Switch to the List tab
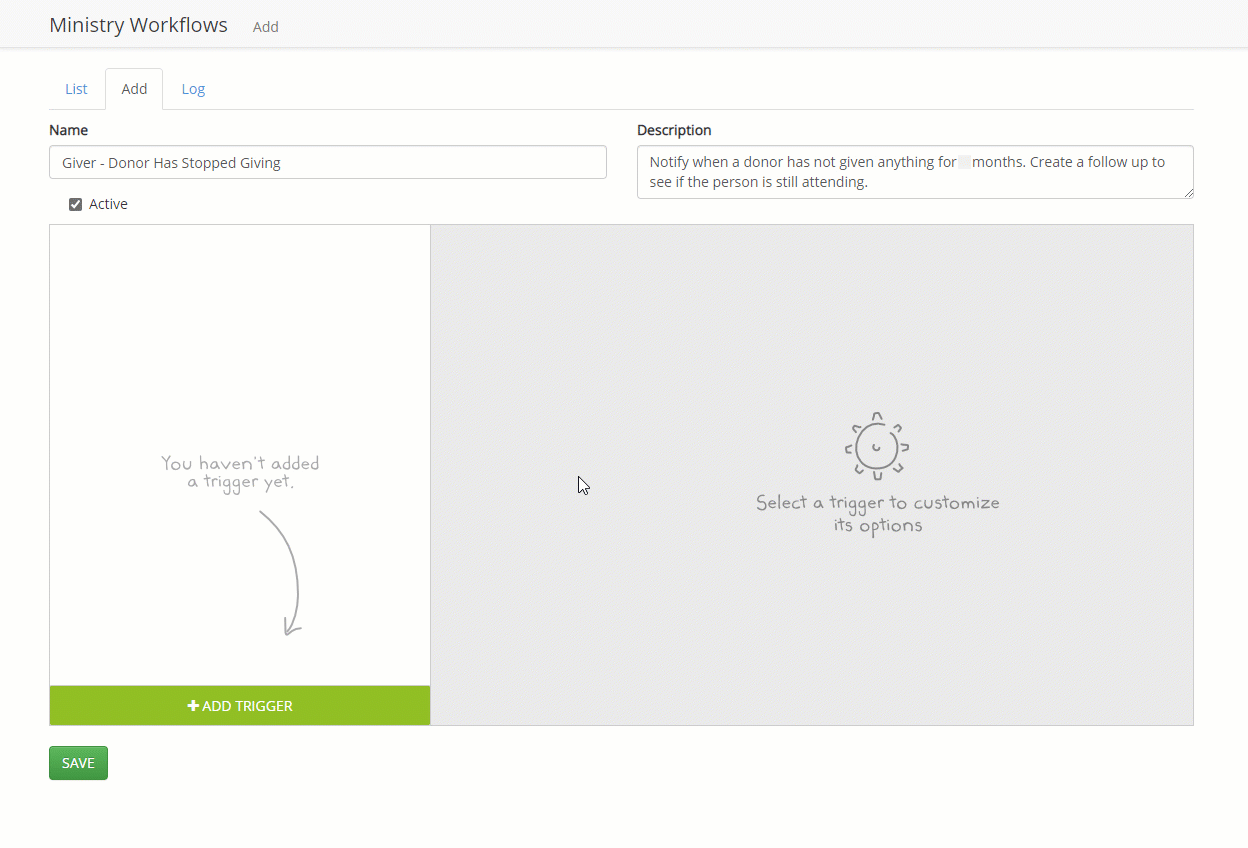This screenshot has width=1248, height=848. click(x=76, y=89)
